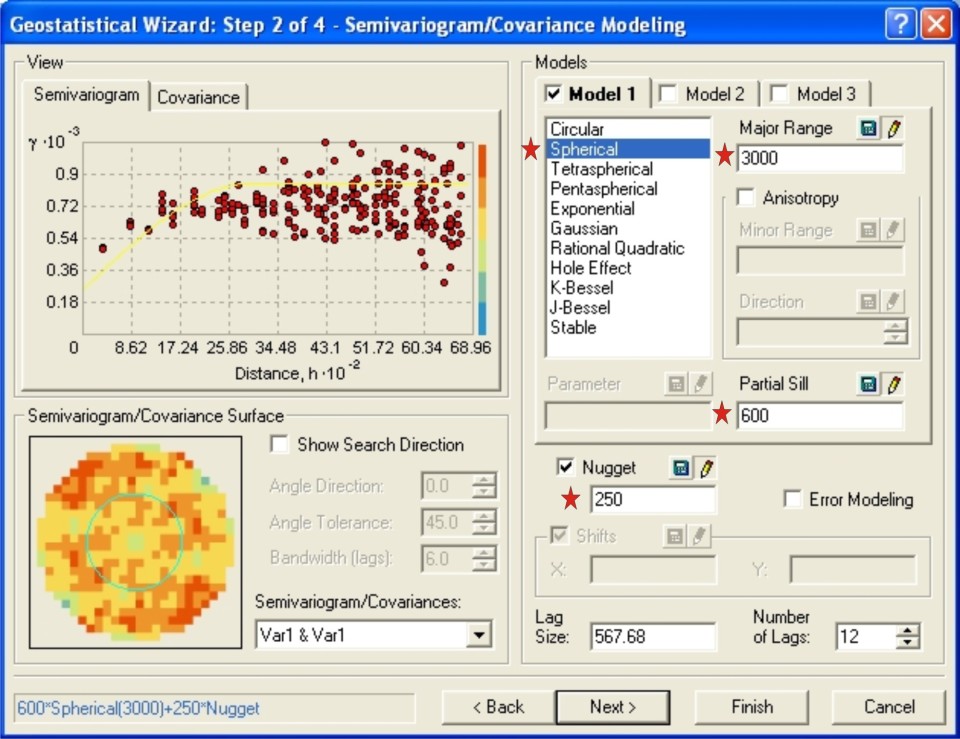Open the Model 2 tab label
This screenshot has height=739, width=960.
pos(714,94)
